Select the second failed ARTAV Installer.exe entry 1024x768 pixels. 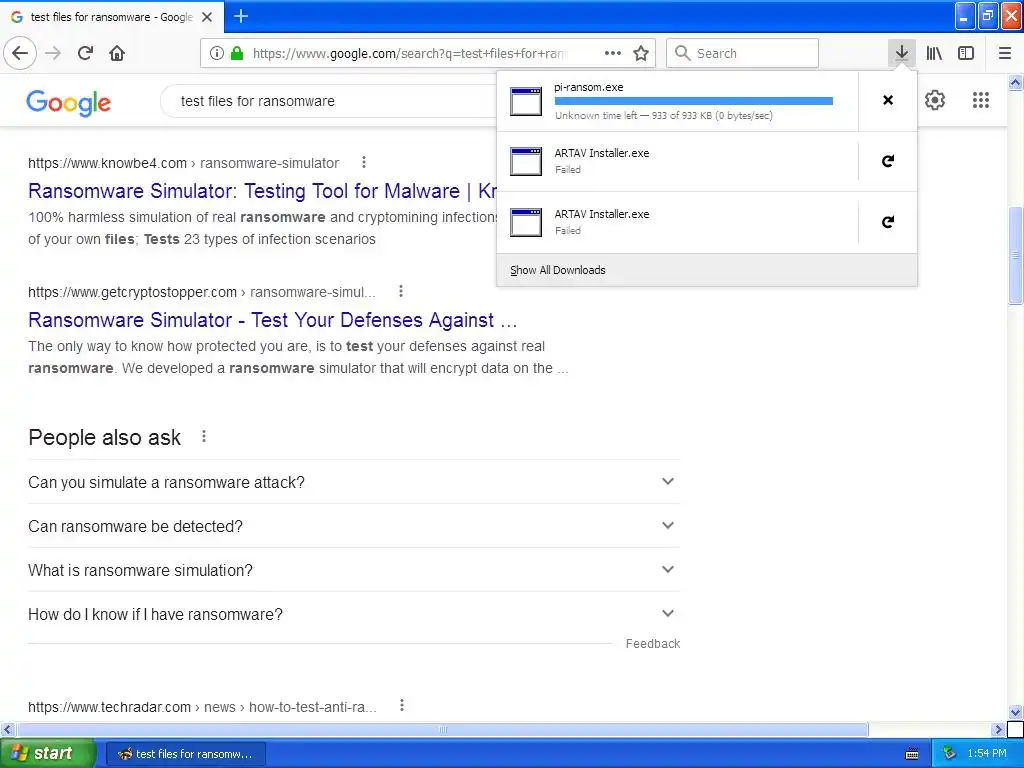tap(677, 222)
